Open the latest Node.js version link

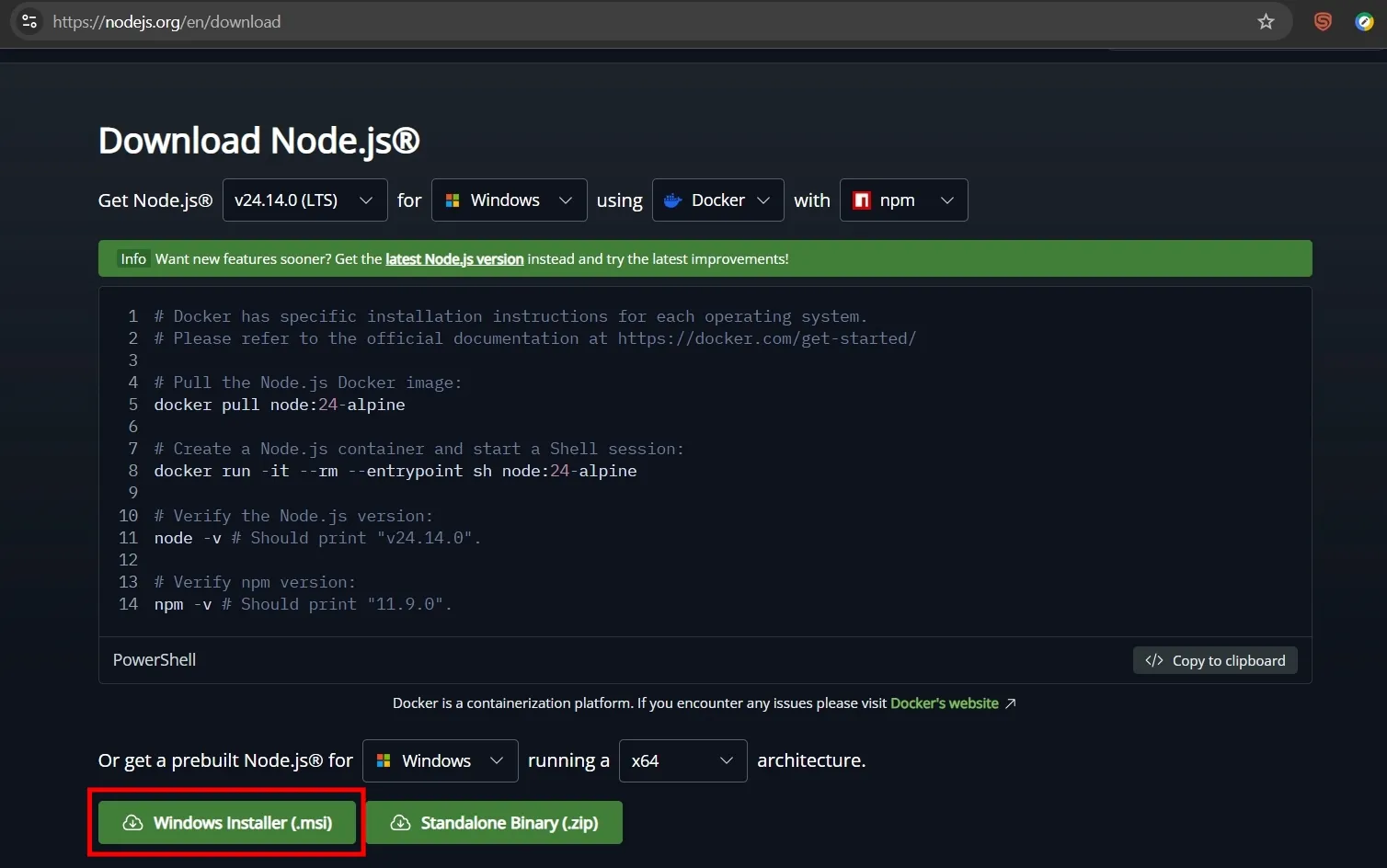[x=454, y=258]
